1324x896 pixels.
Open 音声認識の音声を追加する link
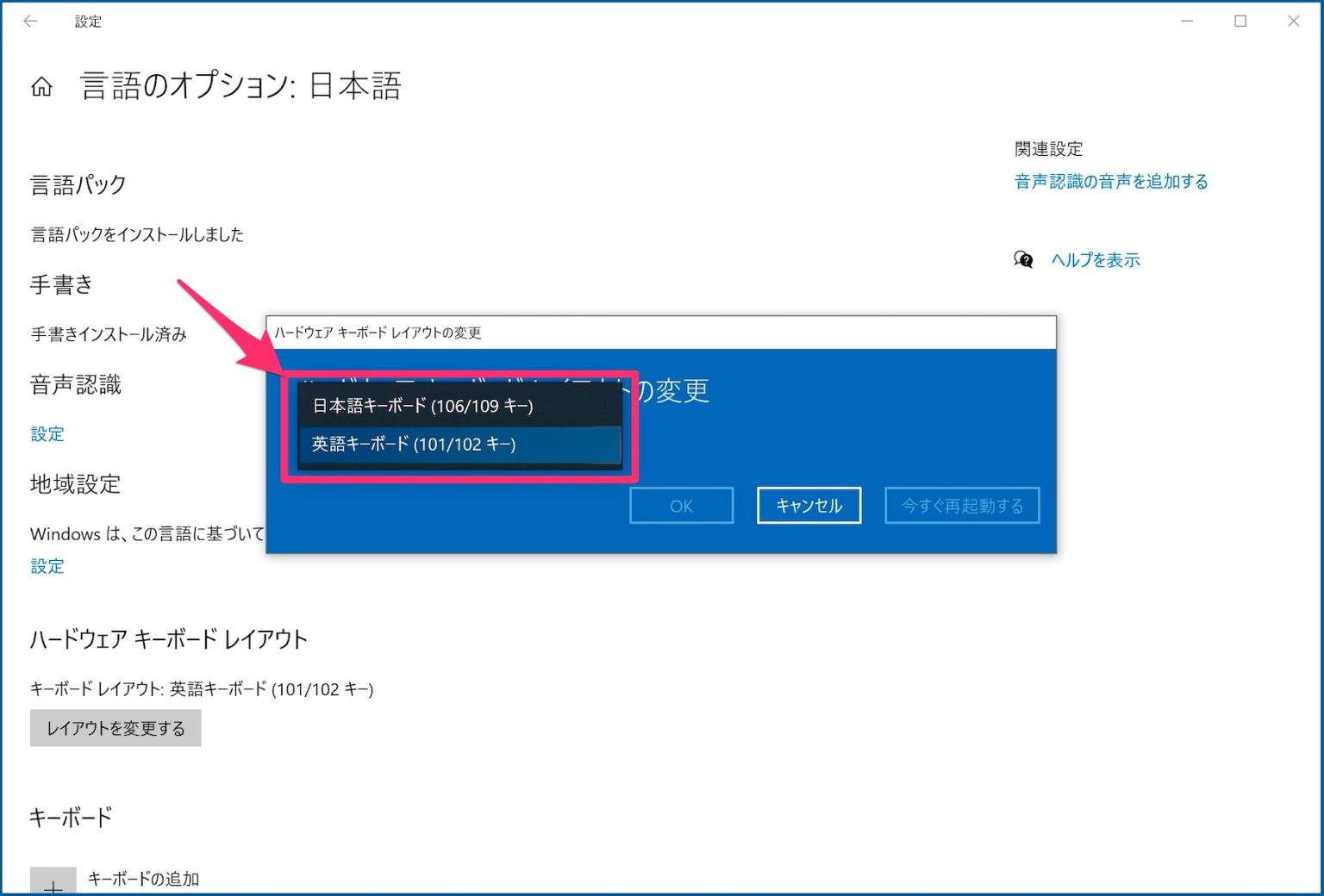tap(1110, 181)
